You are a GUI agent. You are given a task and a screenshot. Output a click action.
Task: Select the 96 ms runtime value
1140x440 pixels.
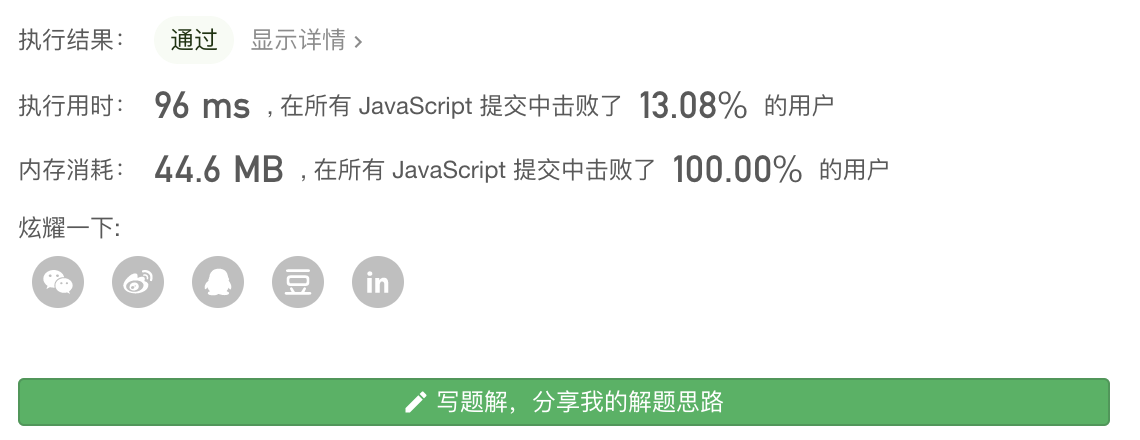(202, 106)
